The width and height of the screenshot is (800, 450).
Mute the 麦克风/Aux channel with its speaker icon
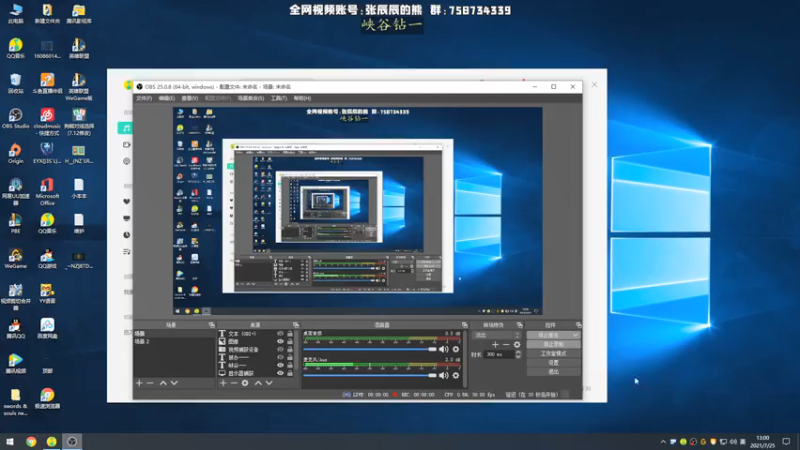click(x=443, y=376)
